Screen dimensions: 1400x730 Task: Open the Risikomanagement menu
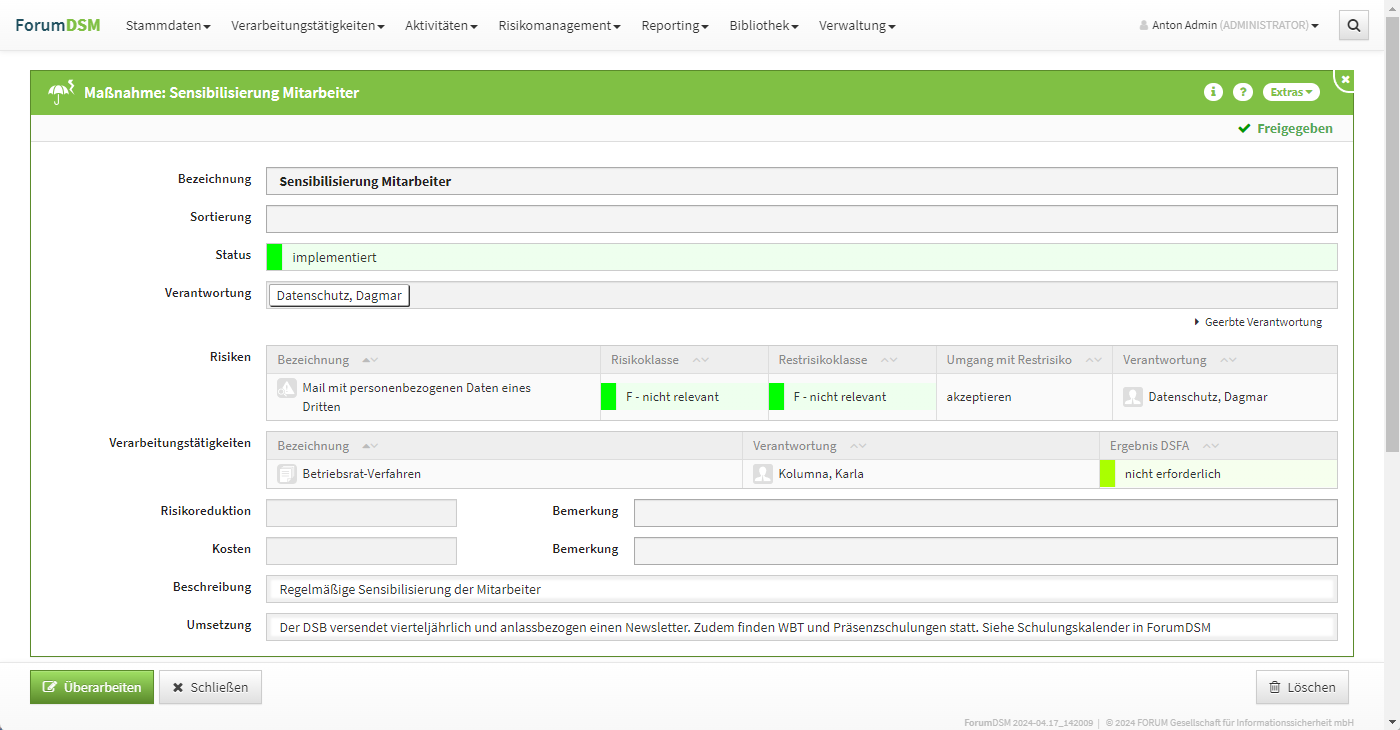point(559,26)
